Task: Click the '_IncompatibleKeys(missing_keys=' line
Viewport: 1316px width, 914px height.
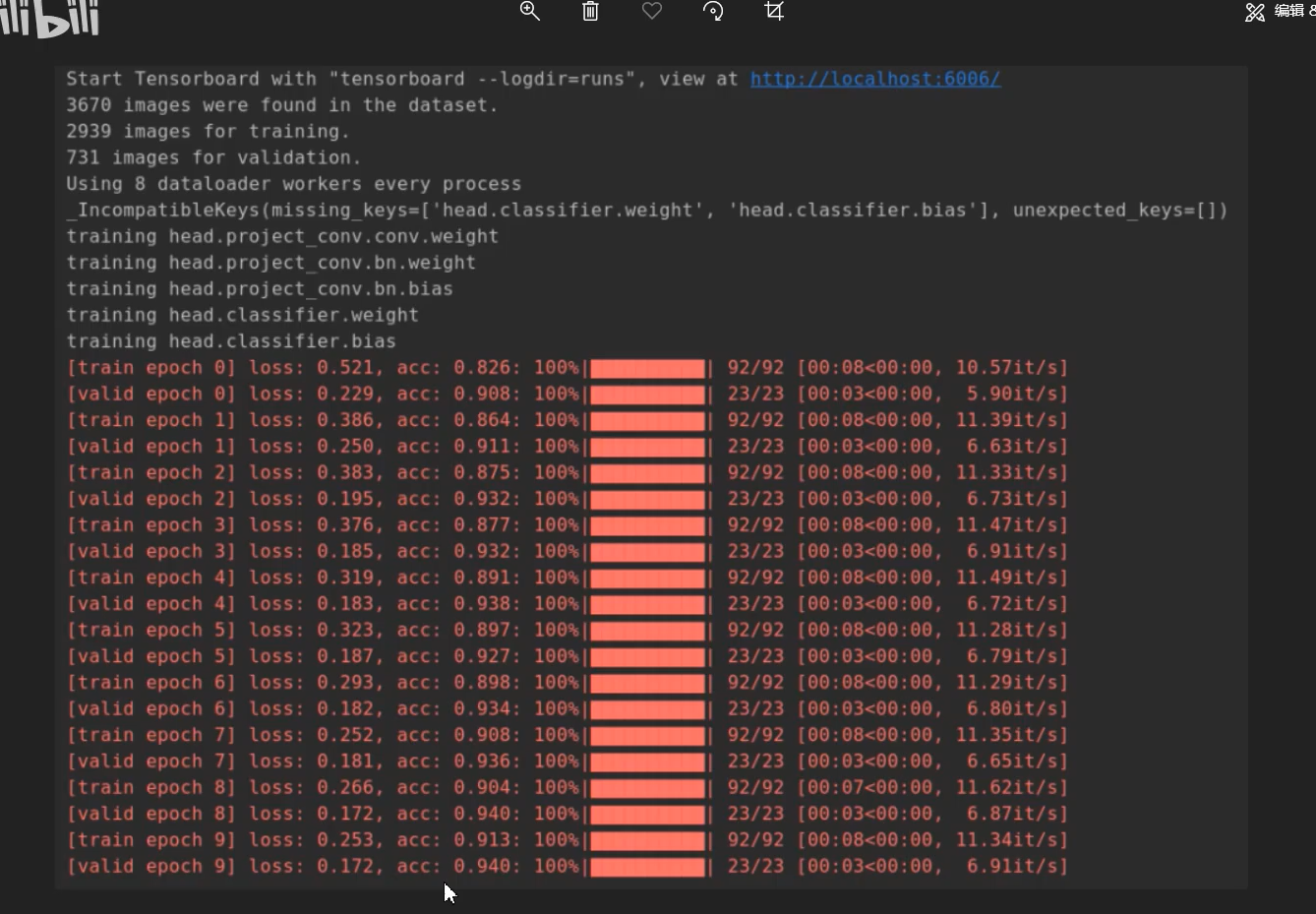Action: pos(647,211)
